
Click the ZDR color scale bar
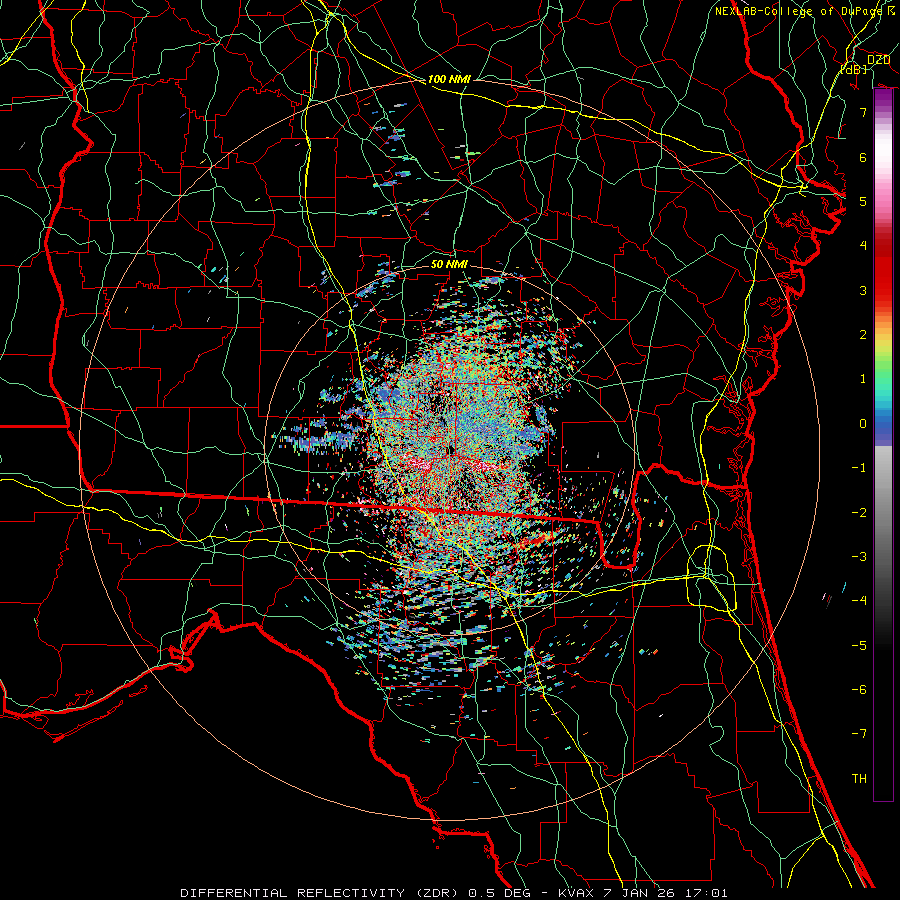coord(883,445)
